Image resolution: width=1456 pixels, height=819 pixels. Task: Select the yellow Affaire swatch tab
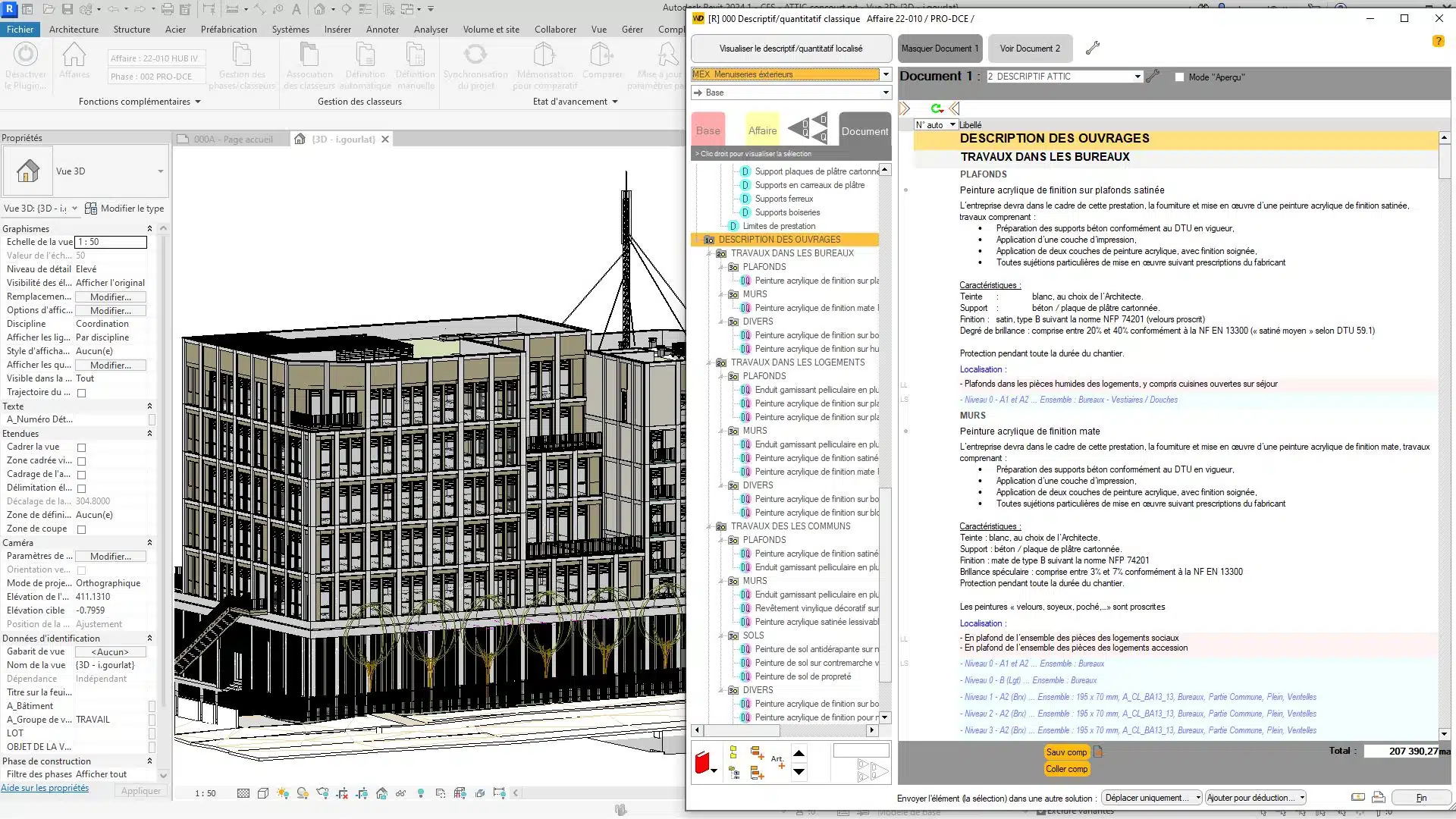point(762,130)
